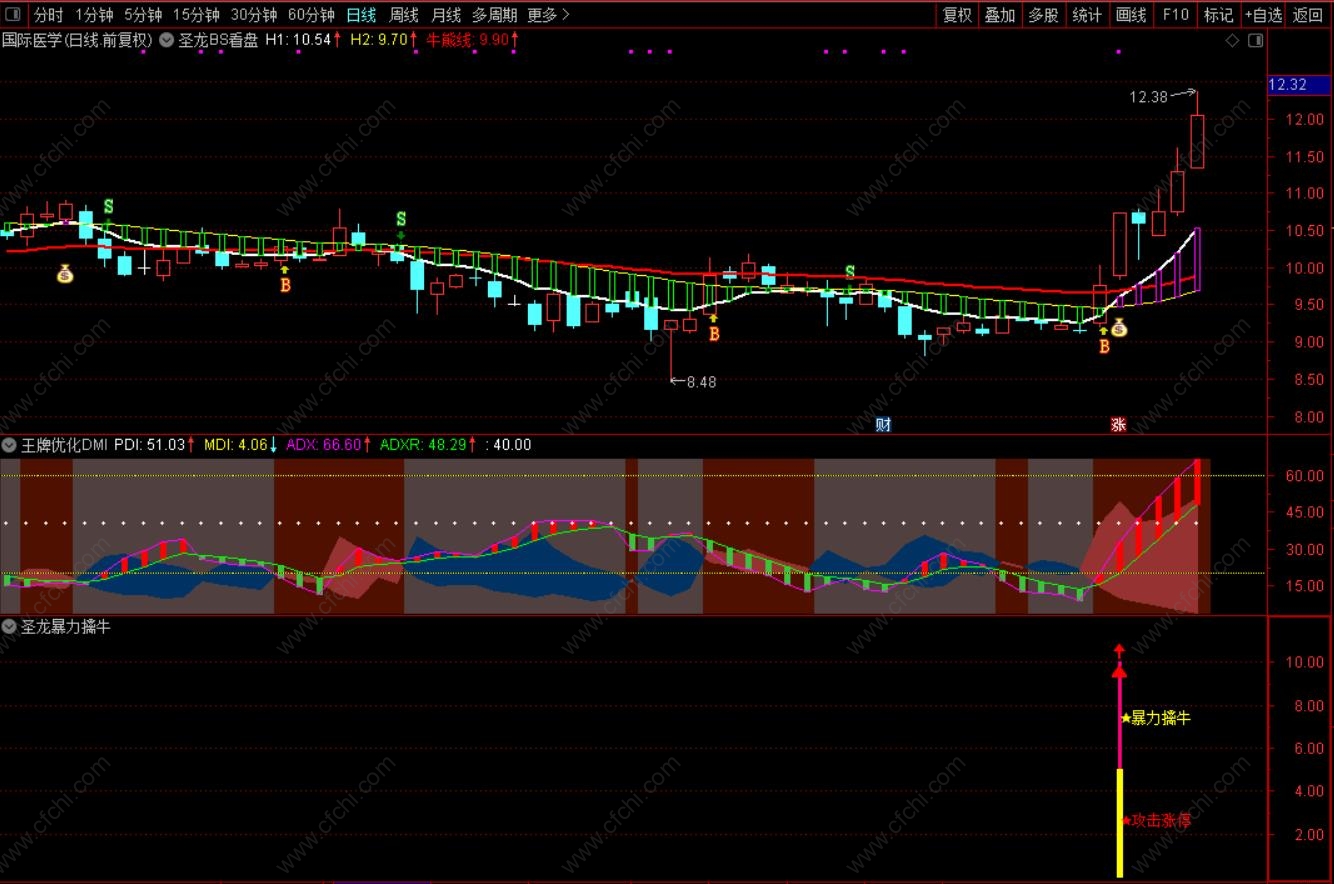Click the 标记 mark button
The width and height of the screenshot is (1334, 884).
(x=1218, y=15)
